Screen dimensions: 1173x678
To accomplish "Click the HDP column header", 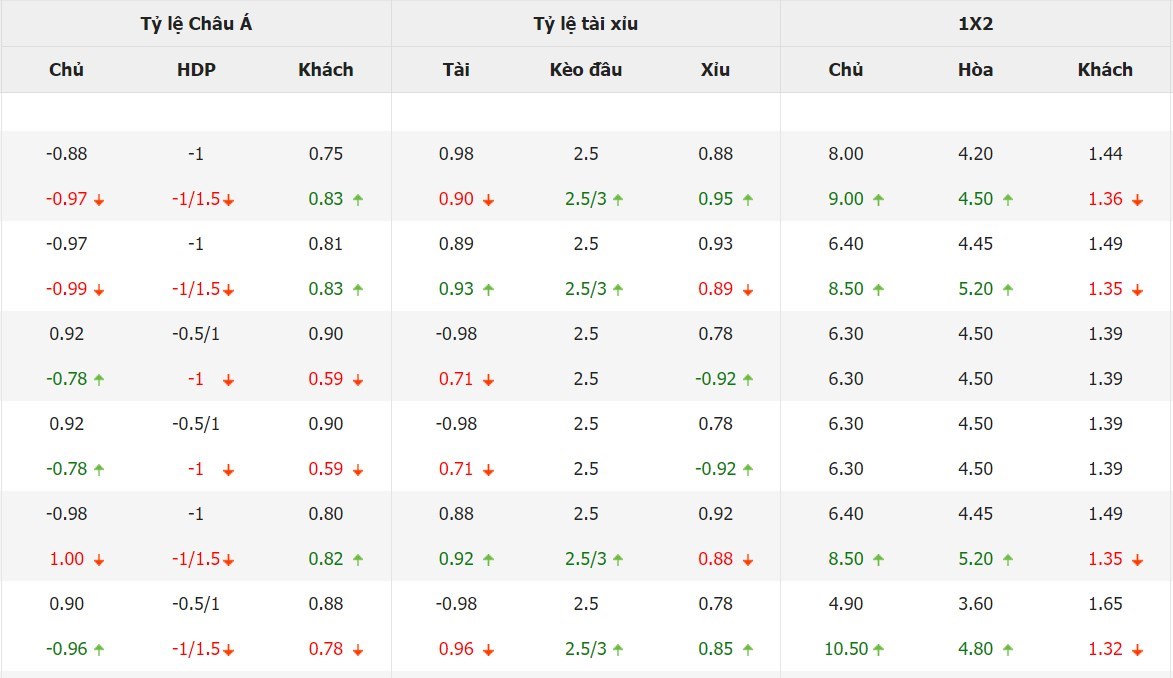I will pos(196,70).
